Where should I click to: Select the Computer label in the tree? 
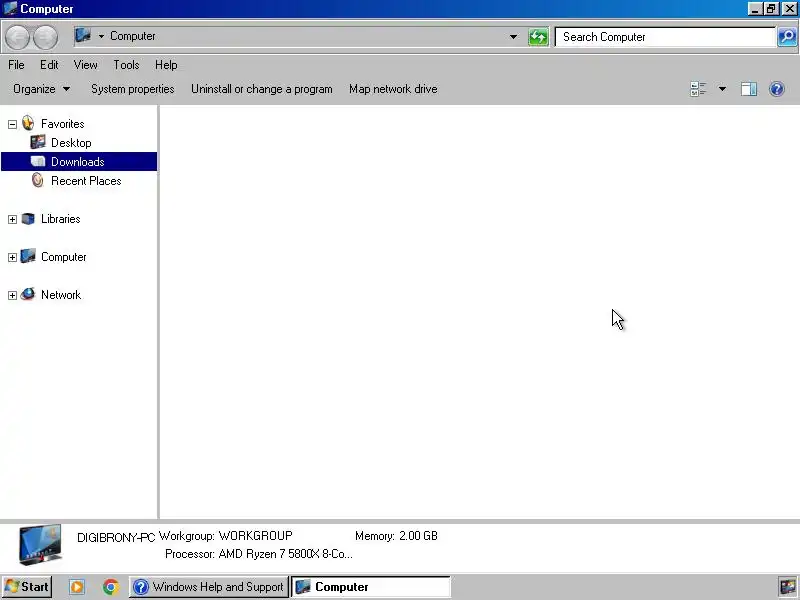(x=63, y=257)
